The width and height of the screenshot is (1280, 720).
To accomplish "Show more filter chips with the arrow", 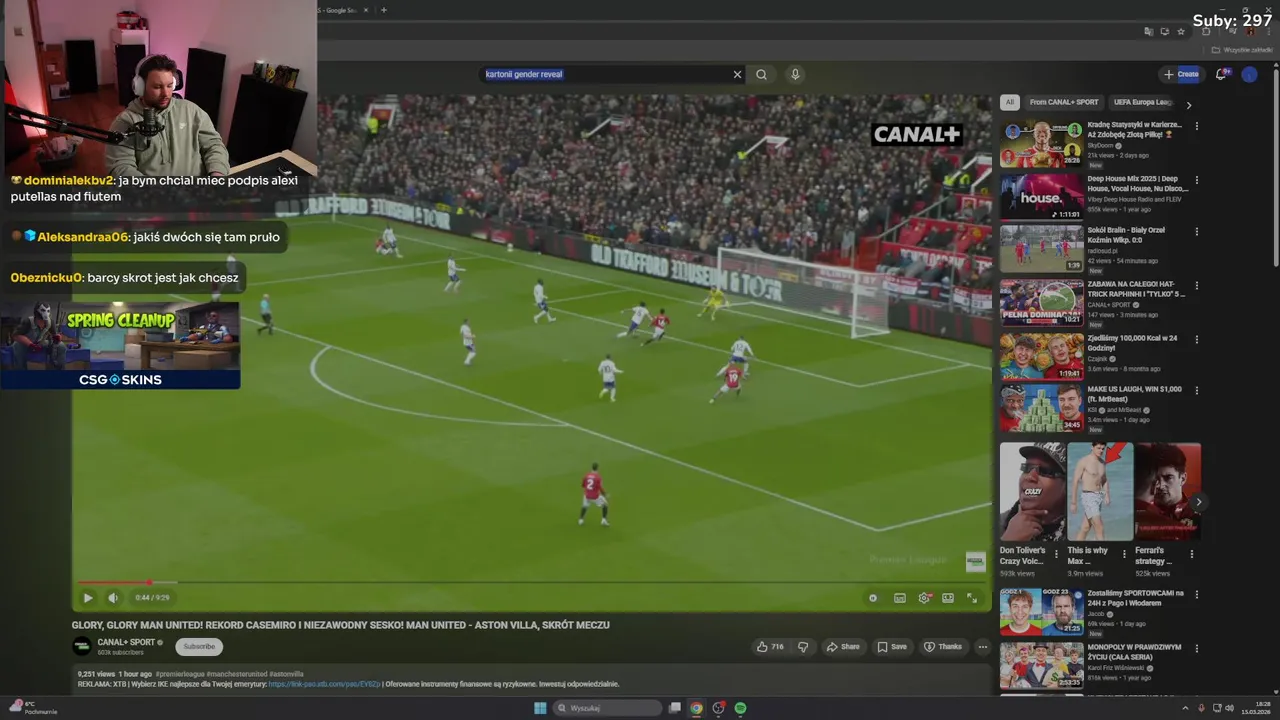I will [x=1189, y=104].
